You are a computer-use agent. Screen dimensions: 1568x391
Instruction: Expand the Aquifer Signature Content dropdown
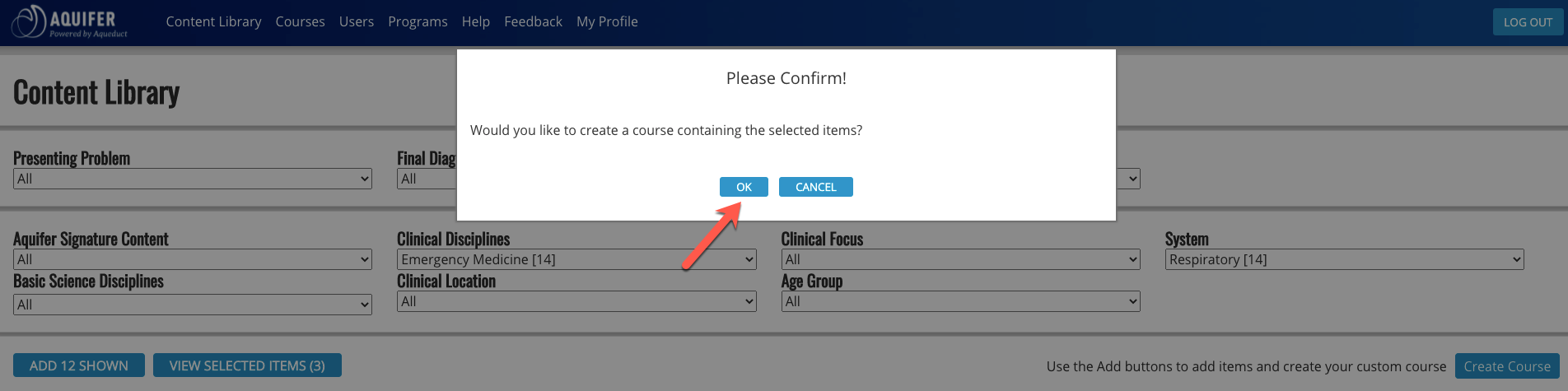pyautogui.click(x=193, y=259)
